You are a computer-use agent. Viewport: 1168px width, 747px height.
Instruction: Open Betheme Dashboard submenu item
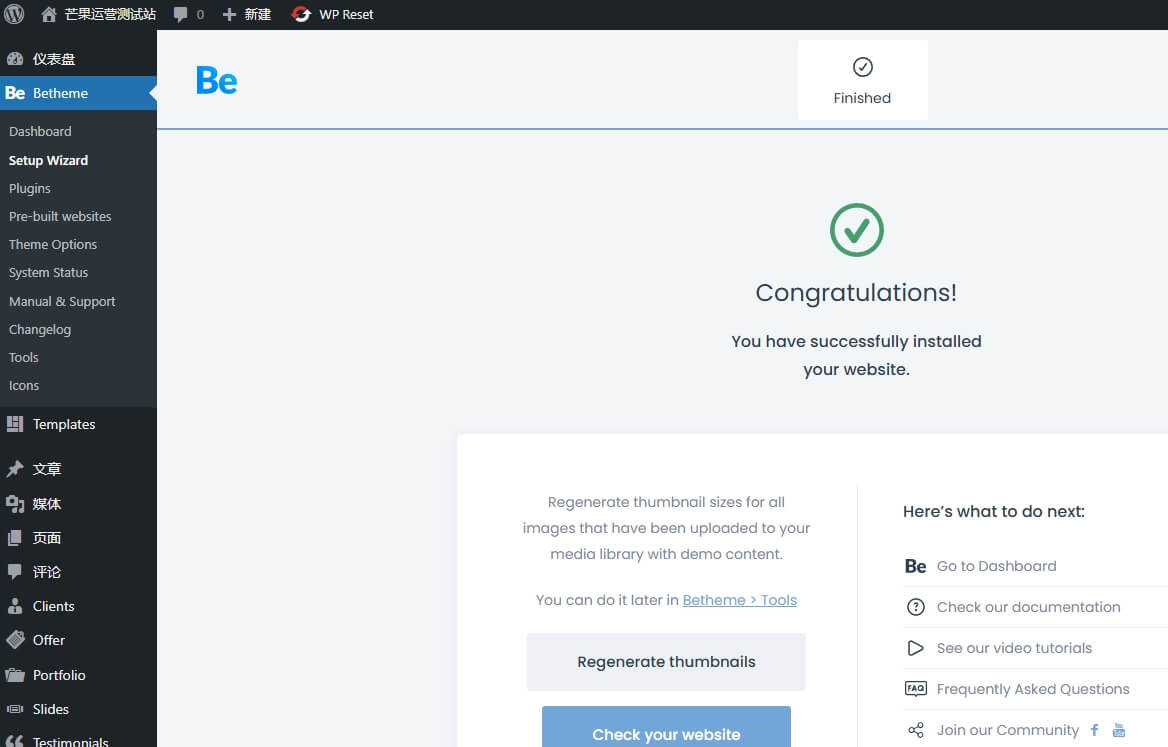point(40,131)
